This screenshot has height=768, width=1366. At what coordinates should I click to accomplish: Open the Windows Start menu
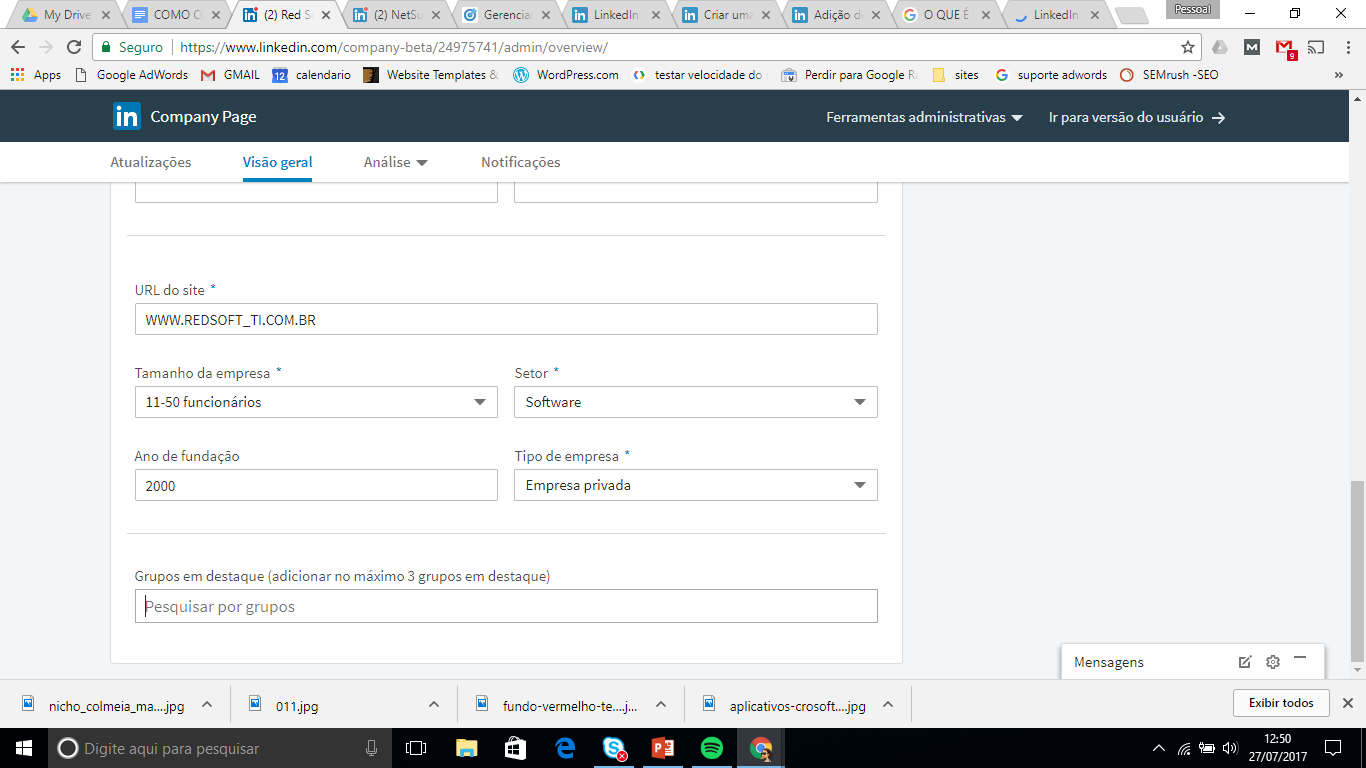click(24, 748)
